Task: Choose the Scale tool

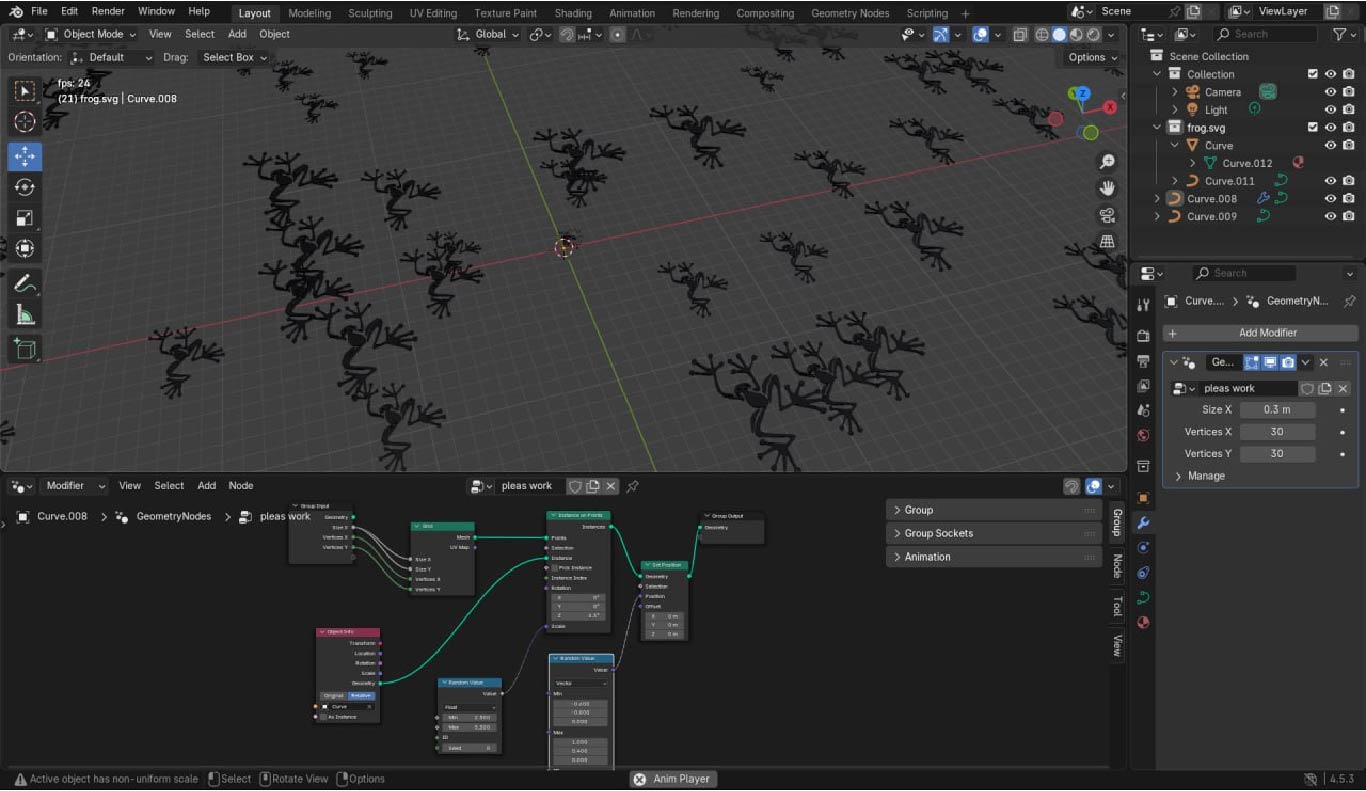Action: click(25, 218)
